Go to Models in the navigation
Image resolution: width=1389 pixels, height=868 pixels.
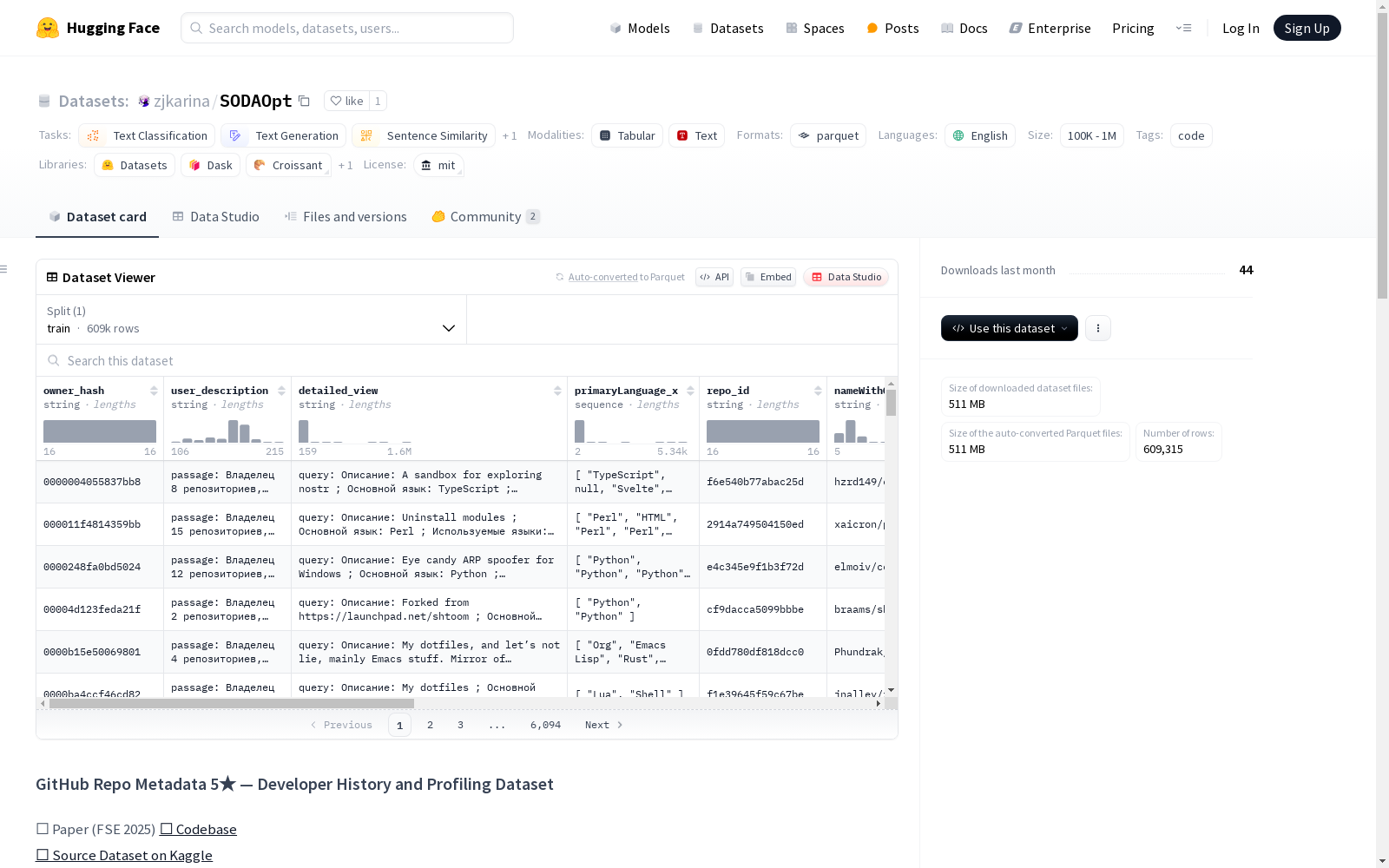pyautogui.click(x=640, y=28)
